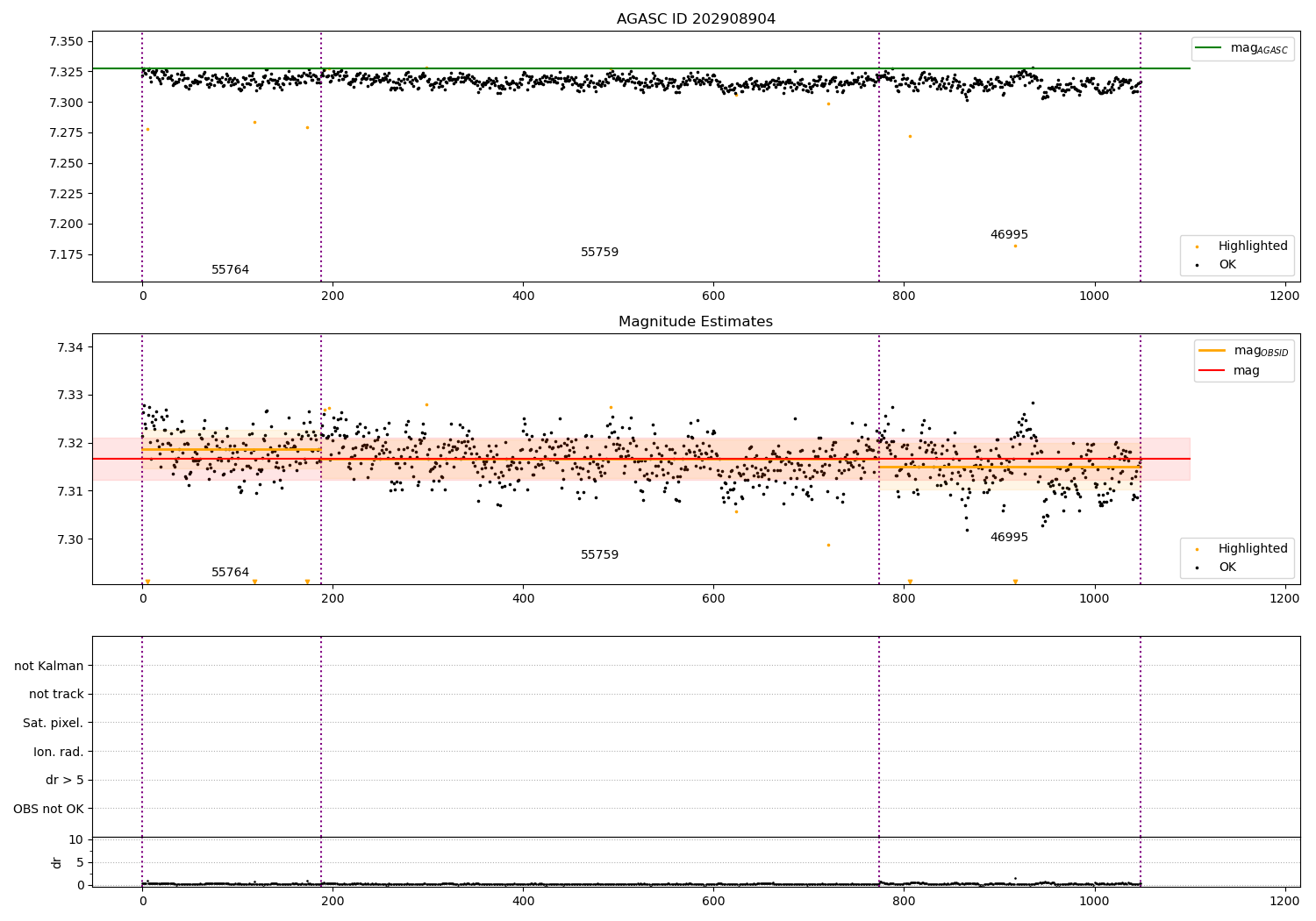Click the 55759 annotation in Magnitude Estimates plot
Screen dimensions: 1316x921
(x=599, y=554)
